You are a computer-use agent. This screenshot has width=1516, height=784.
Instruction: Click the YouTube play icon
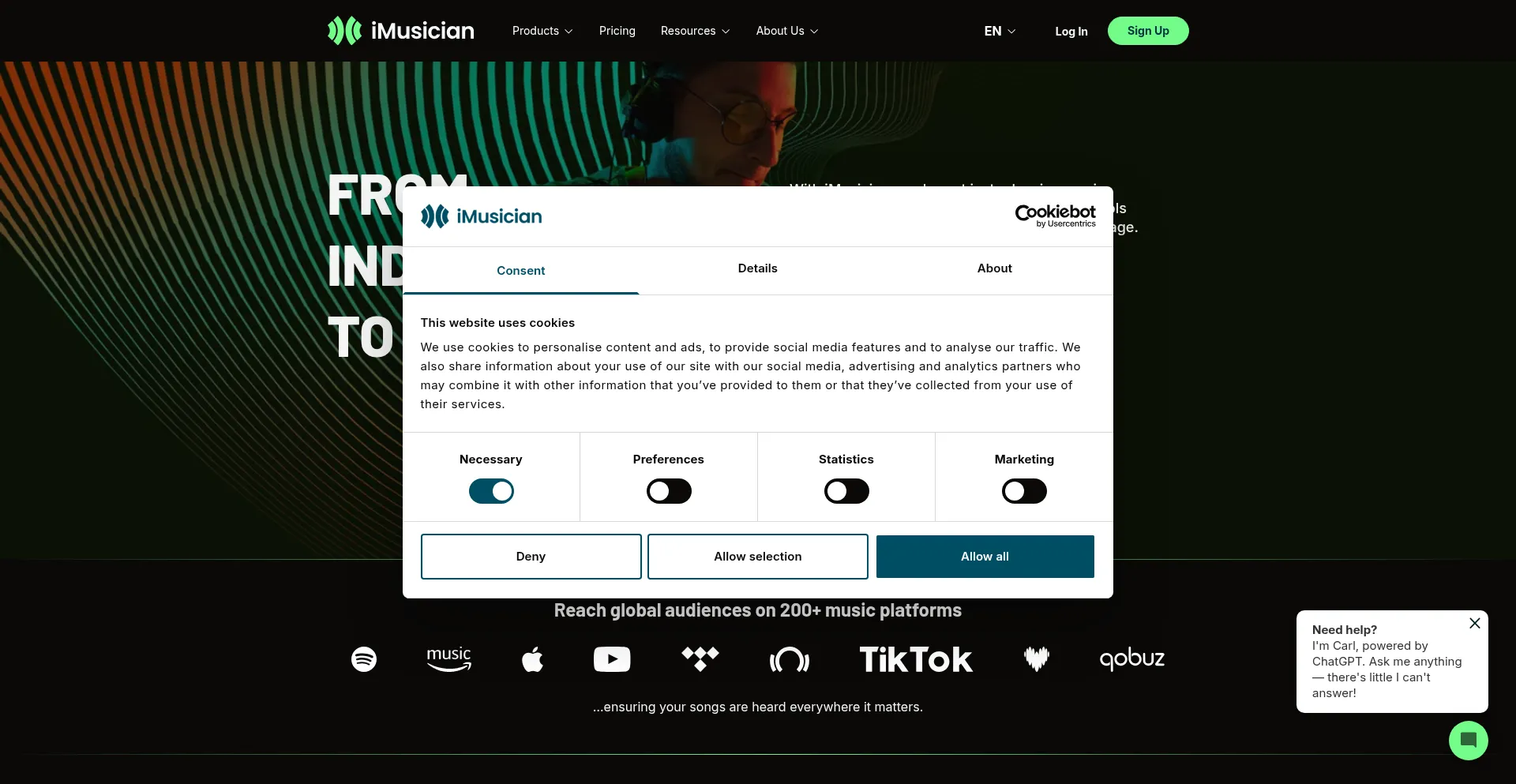click(x=612, y=658)
